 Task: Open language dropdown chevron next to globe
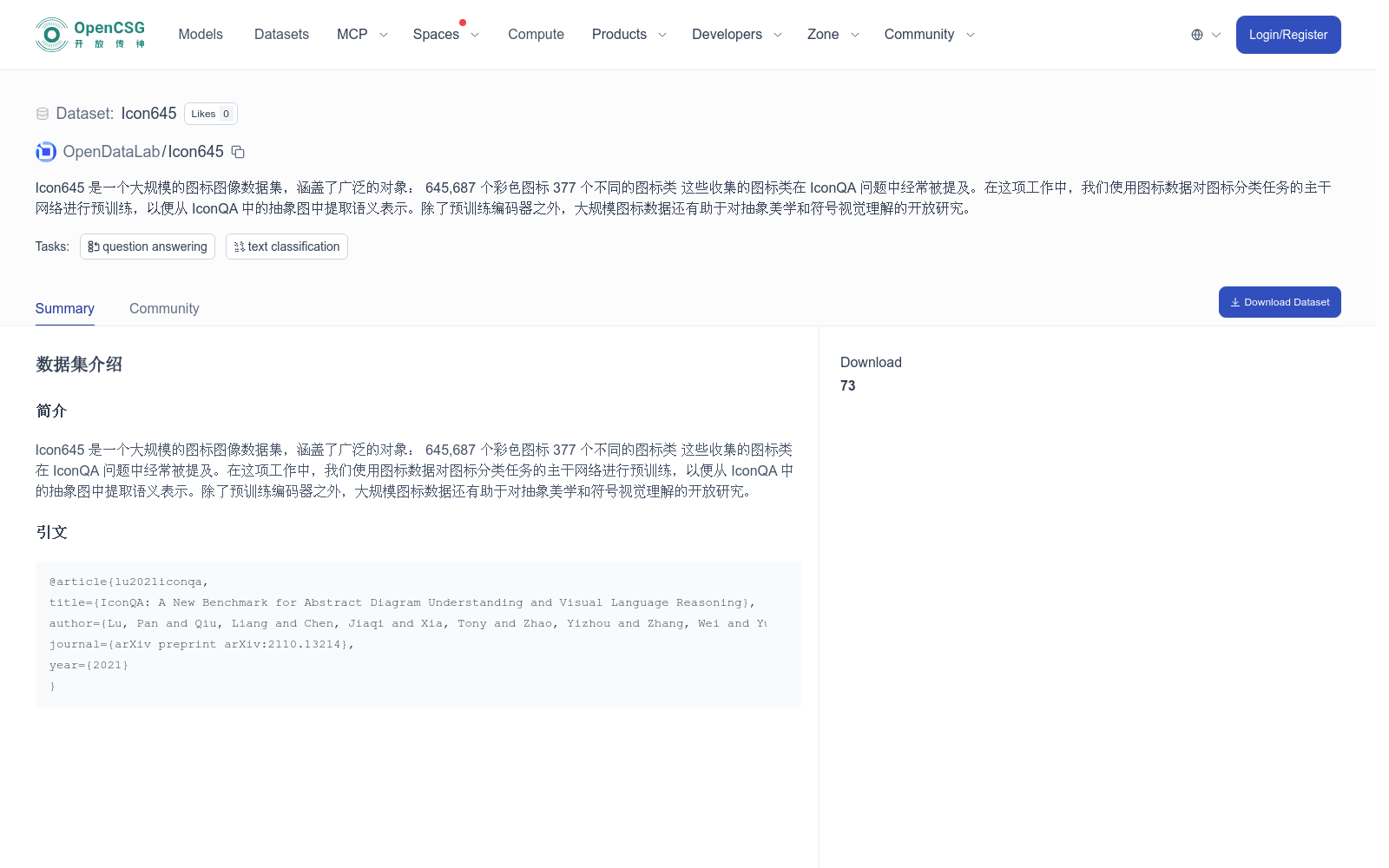pyautogui.click(x=1216, y=35)
